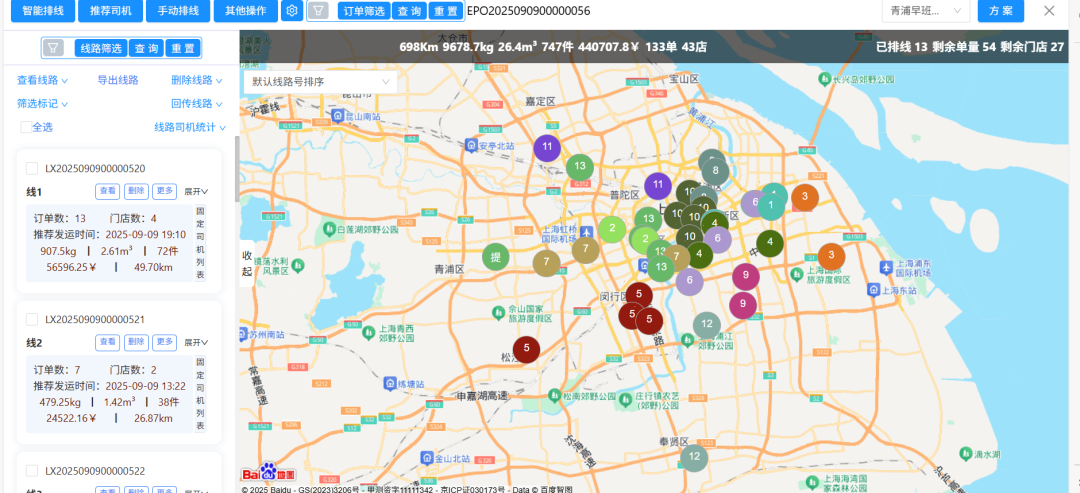Close the panel with the X icon

click(x=1049, y=11)
